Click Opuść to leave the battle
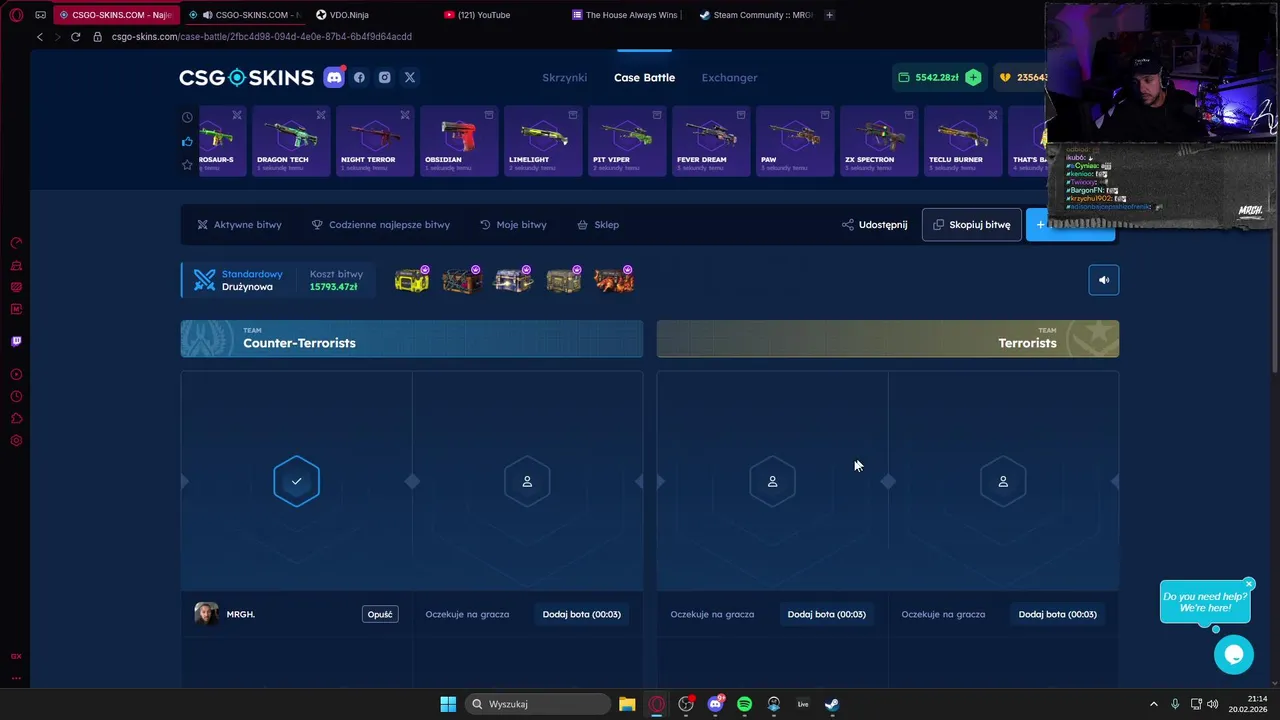The width and height of the screenshot is (1280, 720). point(380,614)
